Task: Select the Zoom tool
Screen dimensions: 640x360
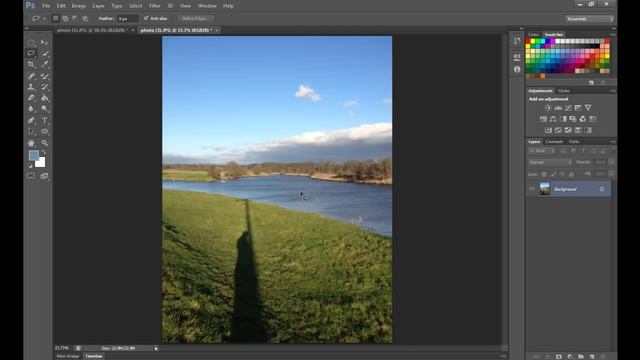Action: click(44, 143)
